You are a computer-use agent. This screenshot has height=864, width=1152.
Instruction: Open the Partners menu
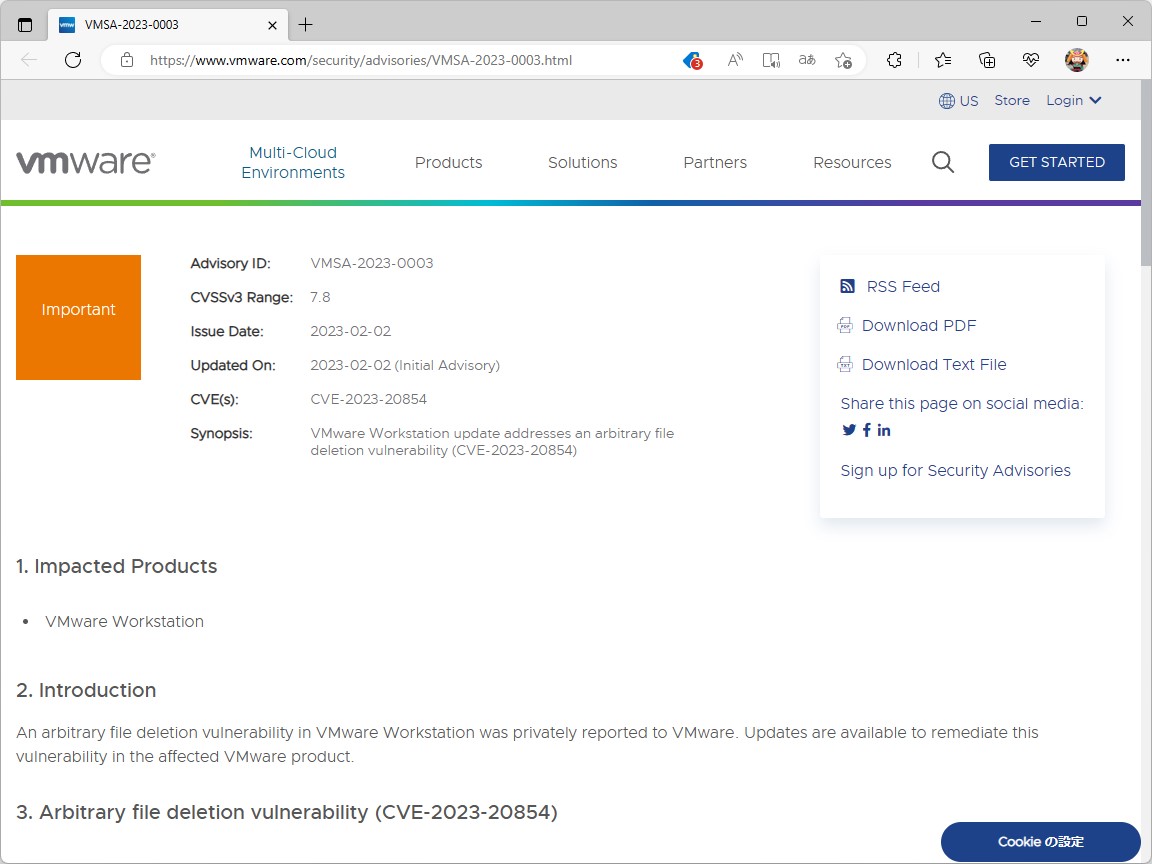point(715,162)
